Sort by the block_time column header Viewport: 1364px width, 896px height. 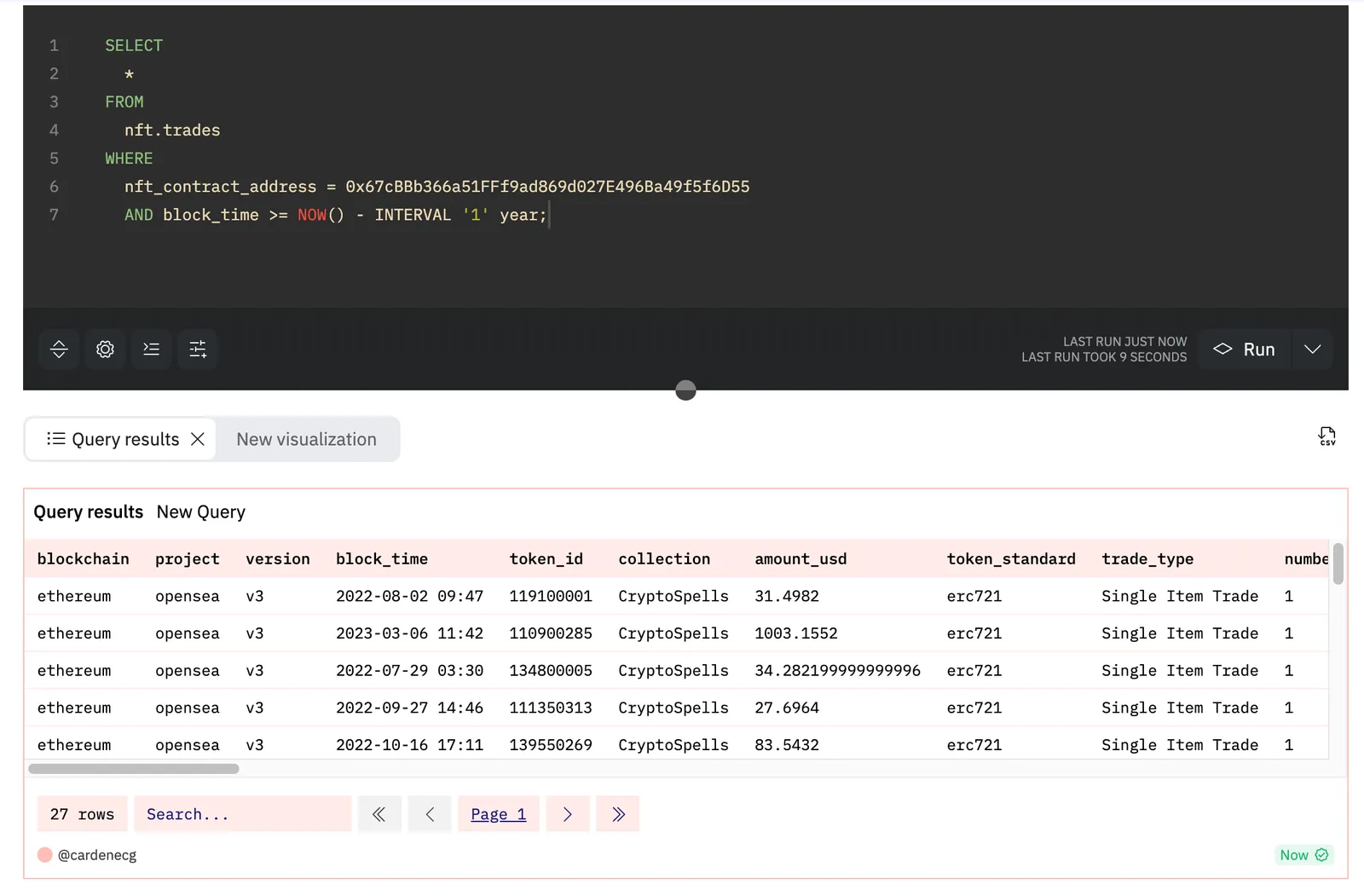coord(382,559)
